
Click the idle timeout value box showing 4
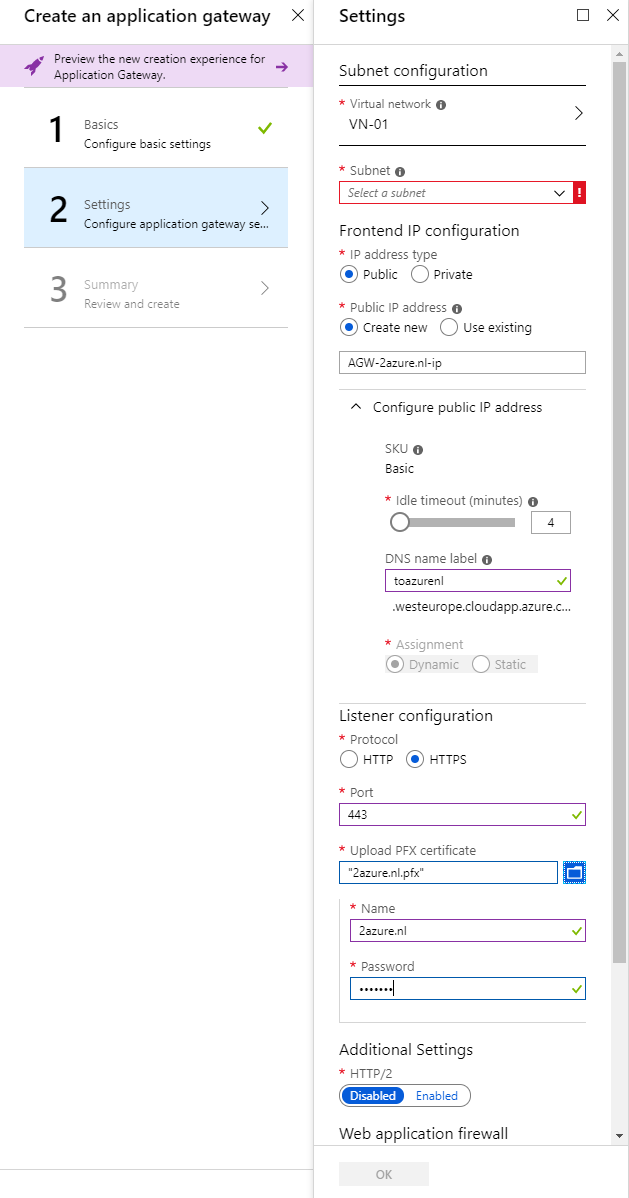pyautogui.click(x=550, y=523)
